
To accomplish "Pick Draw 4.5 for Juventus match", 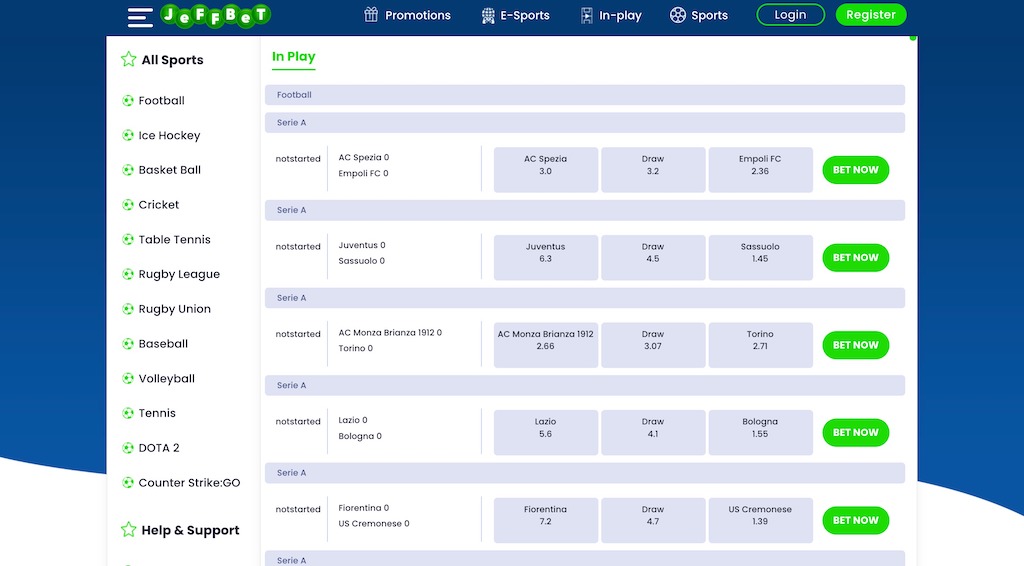I will (x=653, y=257).
